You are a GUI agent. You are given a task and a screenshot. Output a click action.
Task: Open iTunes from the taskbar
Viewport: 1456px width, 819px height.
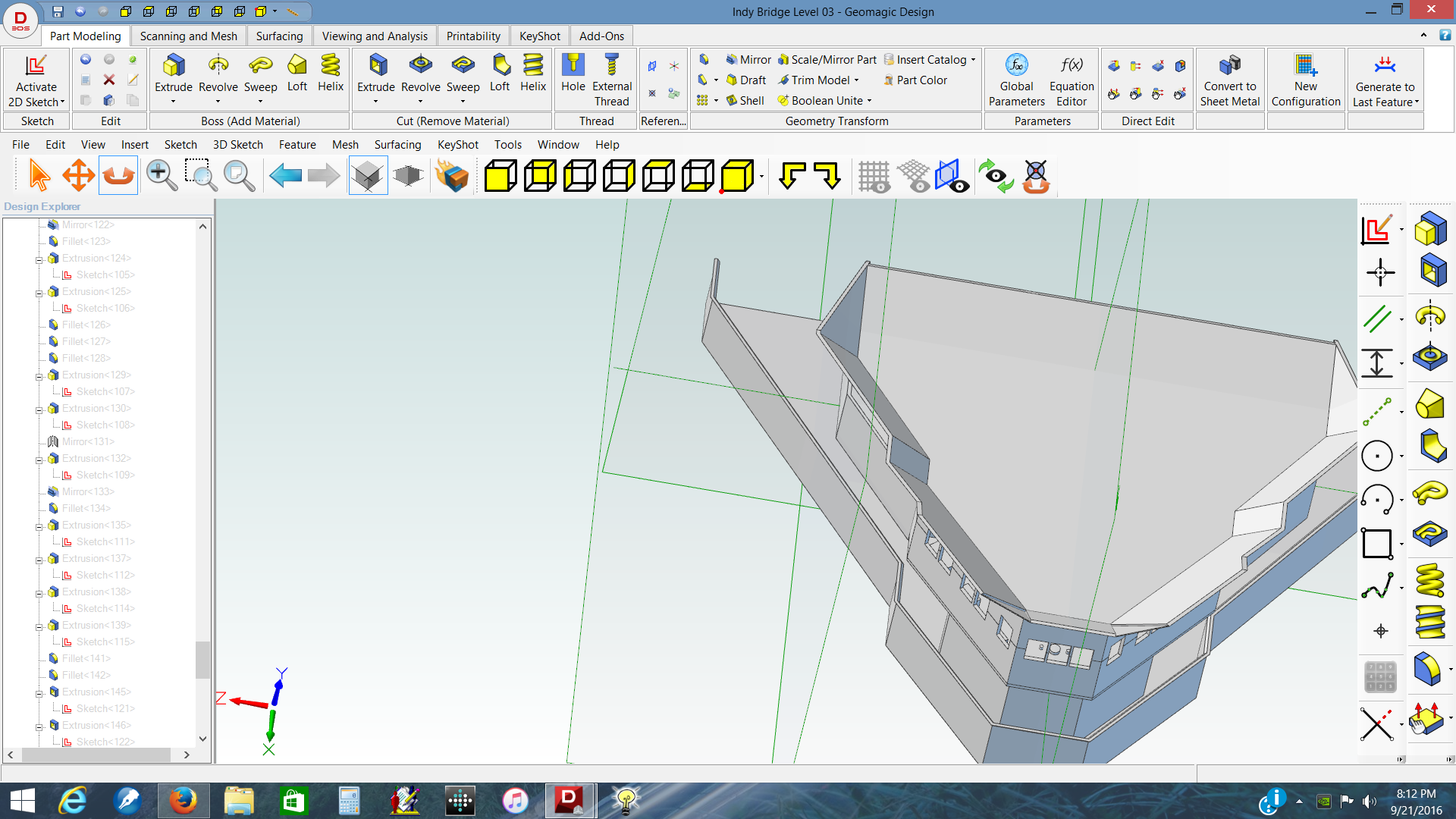pos(515,801)
